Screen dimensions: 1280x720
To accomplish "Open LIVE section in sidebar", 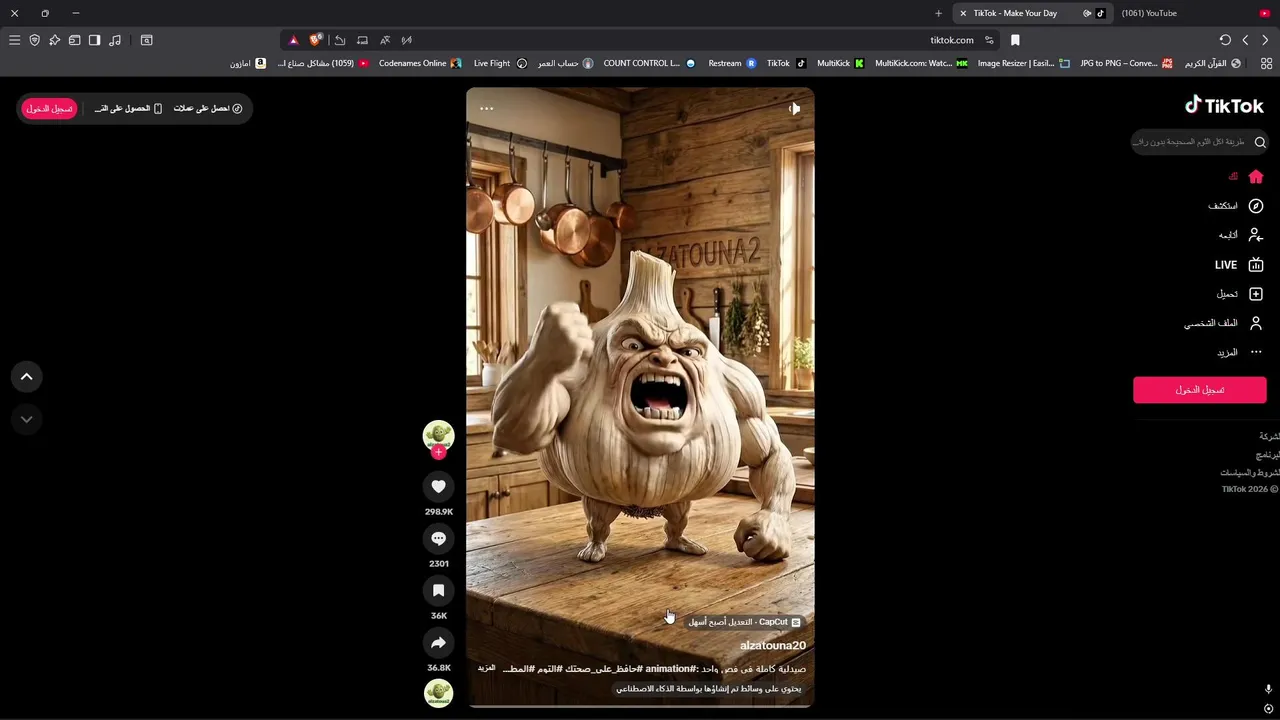I will click(1239, 265).
